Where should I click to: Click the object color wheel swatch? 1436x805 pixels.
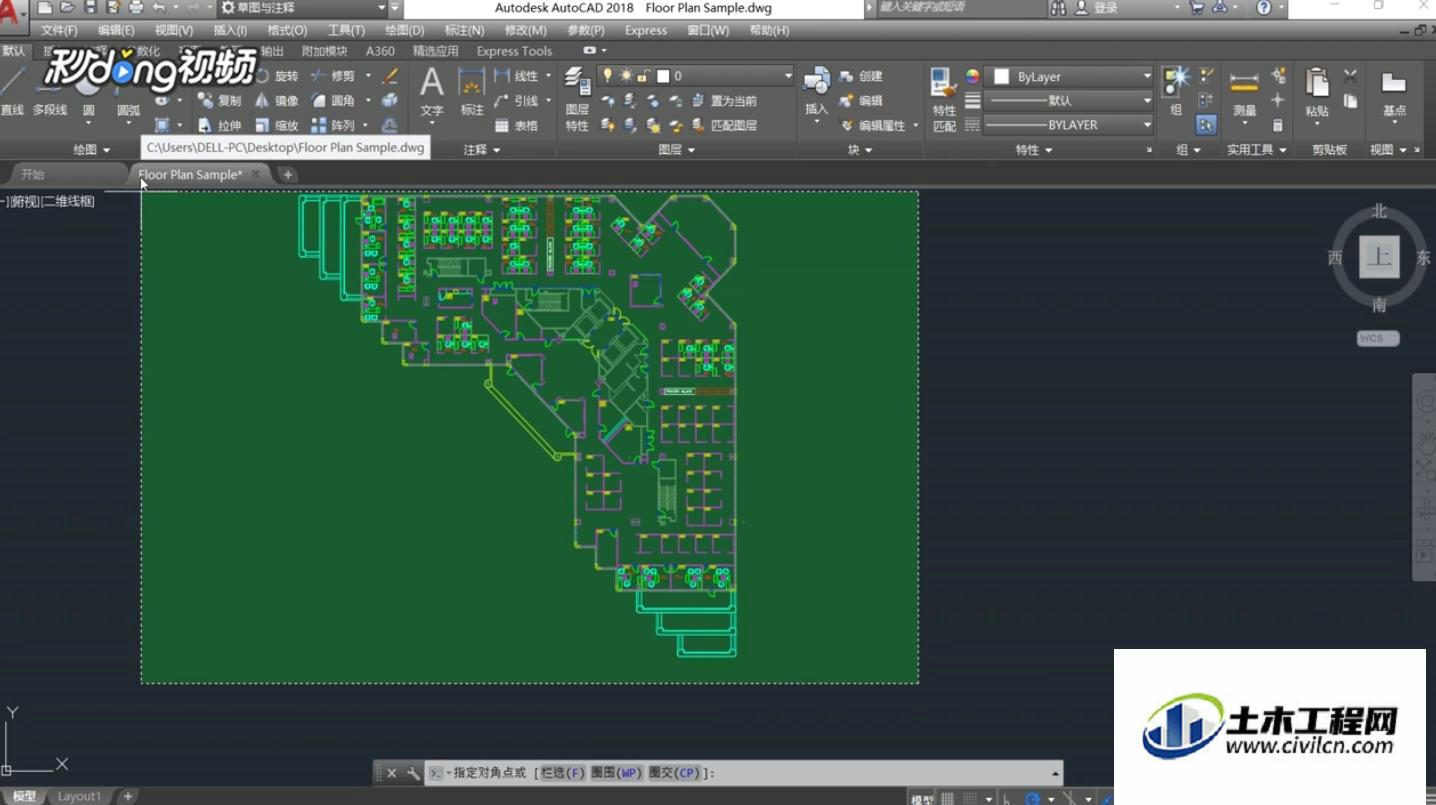point(972,76)
